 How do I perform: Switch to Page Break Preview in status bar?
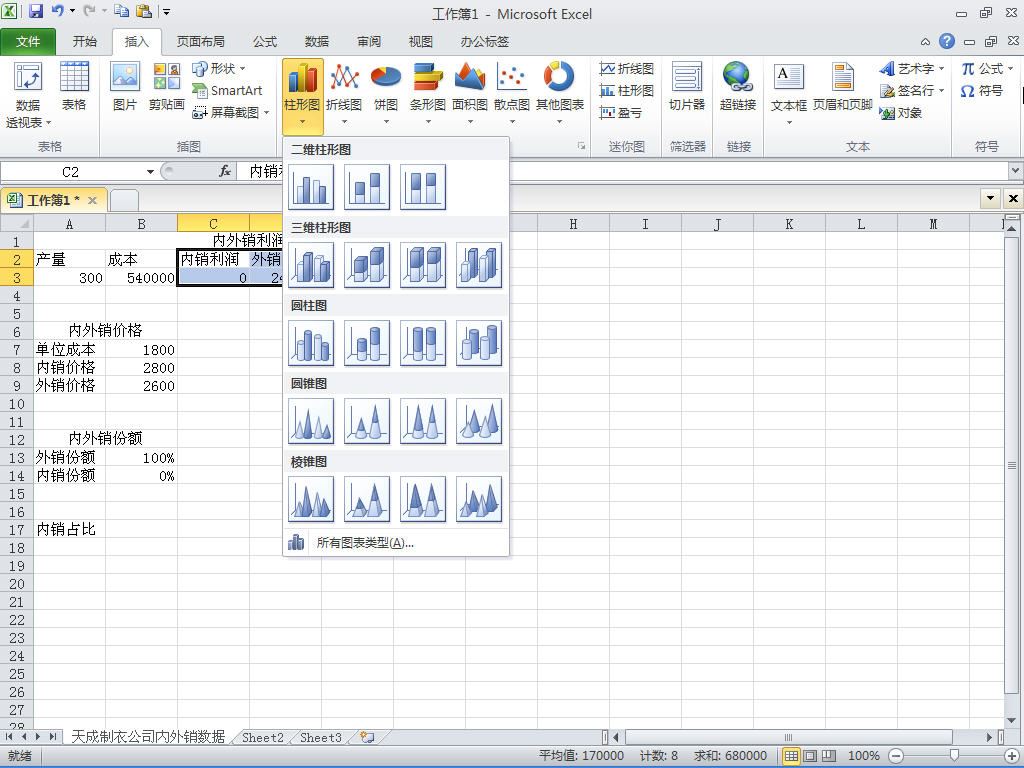coord(829,756)
